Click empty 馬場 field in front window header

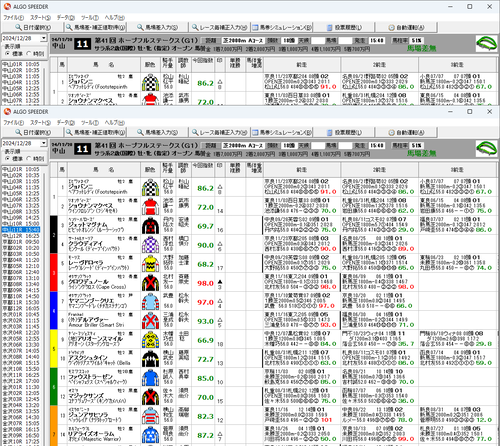click(x=345, y=146)
